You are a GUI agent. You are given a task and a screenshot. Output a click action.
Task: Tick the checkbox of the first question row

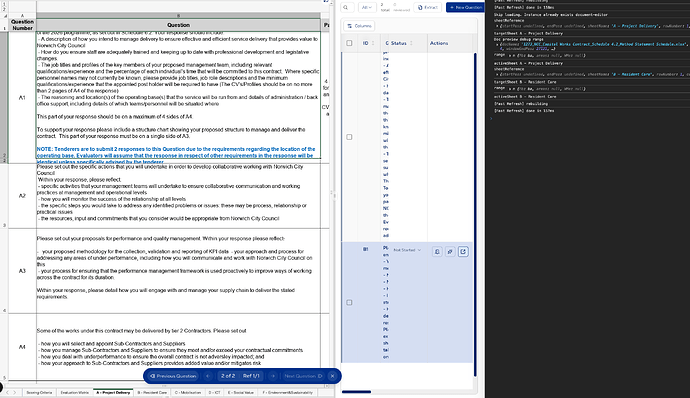pyautogui.click(x=349, y=137)
